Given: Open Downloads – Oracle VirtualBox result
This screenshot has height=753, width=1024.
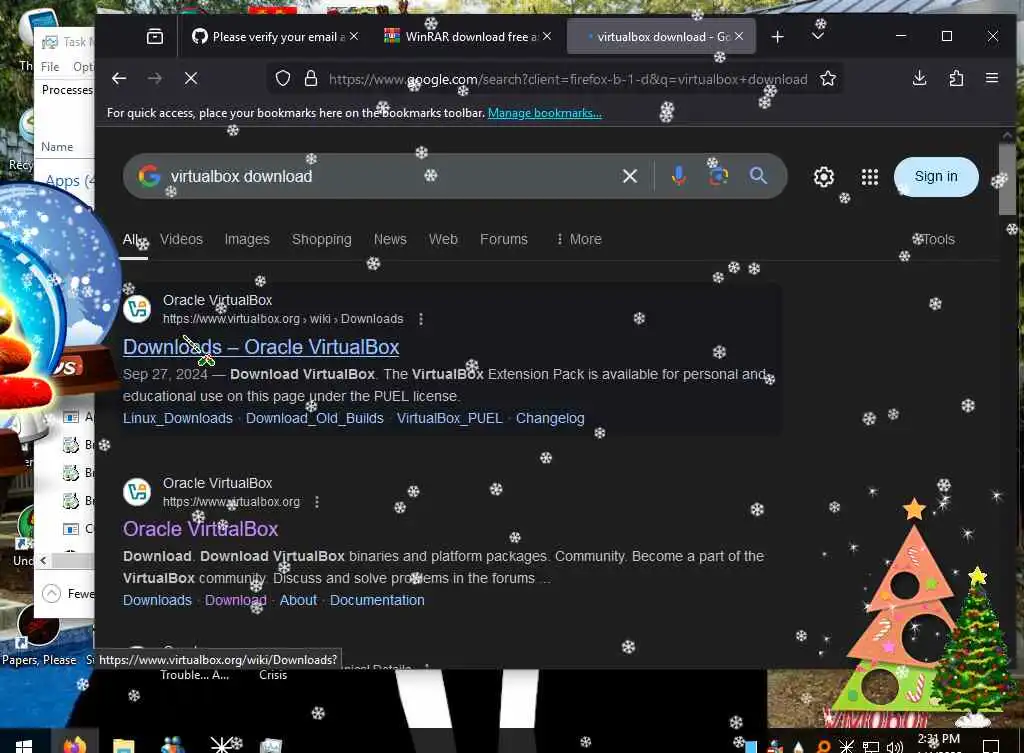Looking at the screenshot, I should tap(261, 347).
